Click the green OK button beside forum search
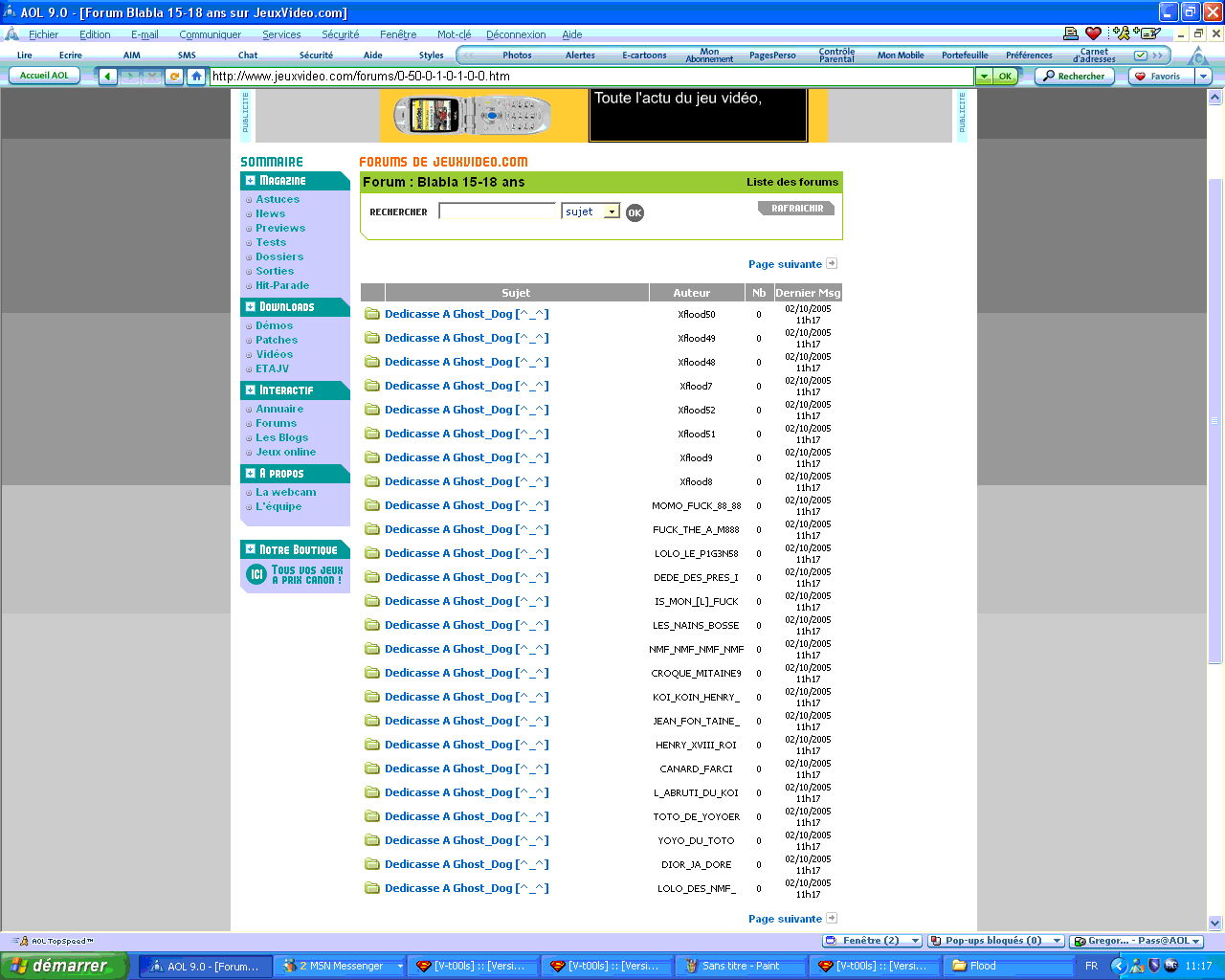The image size is (1225, 980). [x=635, y=212]
